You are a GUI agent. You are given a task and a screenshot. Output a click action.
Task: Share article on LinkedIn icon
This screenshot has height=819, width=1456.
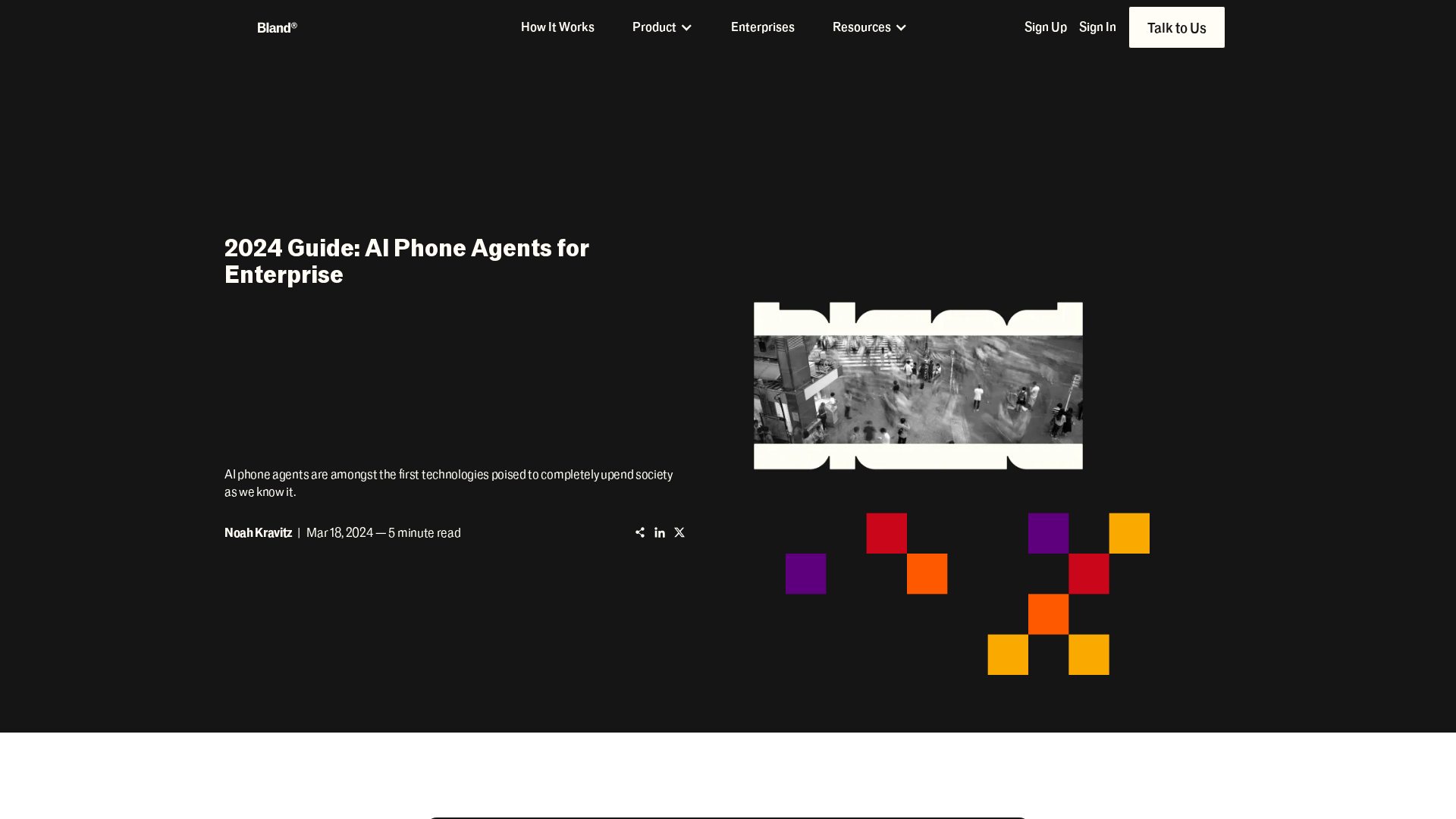click(x=660, y=533)
